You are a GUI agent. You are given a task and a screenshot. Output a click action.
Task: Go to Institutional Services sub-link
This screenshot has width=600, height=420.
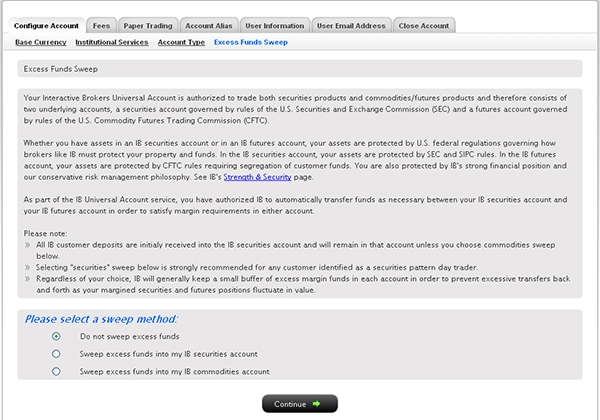click(x=112, y=42)
